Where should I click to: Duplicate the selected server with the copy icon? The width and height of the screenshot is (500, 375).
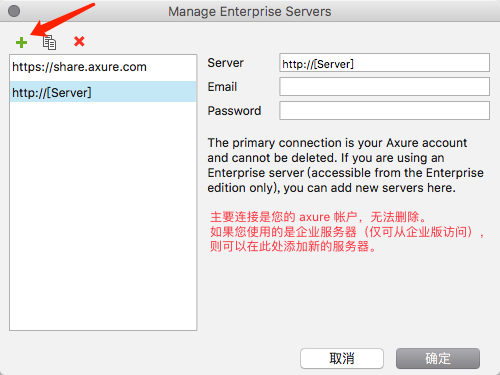(49, 42)
